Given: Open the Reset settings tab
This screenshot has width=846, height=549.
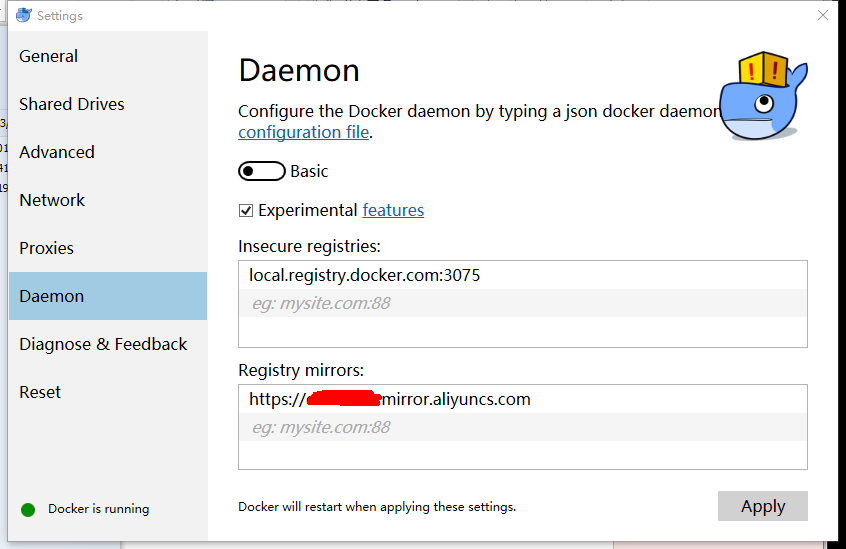Looking at the screenshot, I should coord(40,392).
